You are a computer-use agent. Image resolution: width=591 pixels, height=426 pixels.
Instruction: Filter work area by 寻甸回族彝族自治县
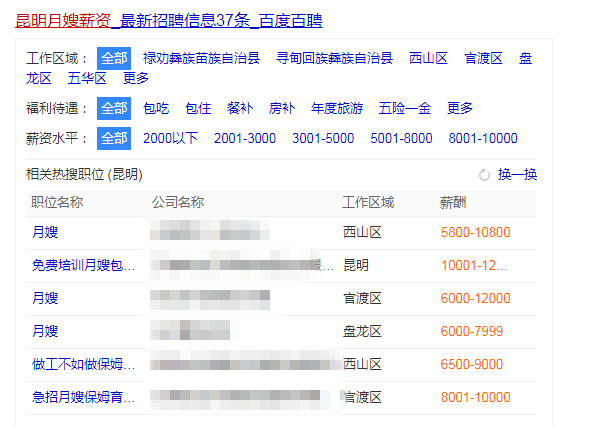click(x=334, y=58)
